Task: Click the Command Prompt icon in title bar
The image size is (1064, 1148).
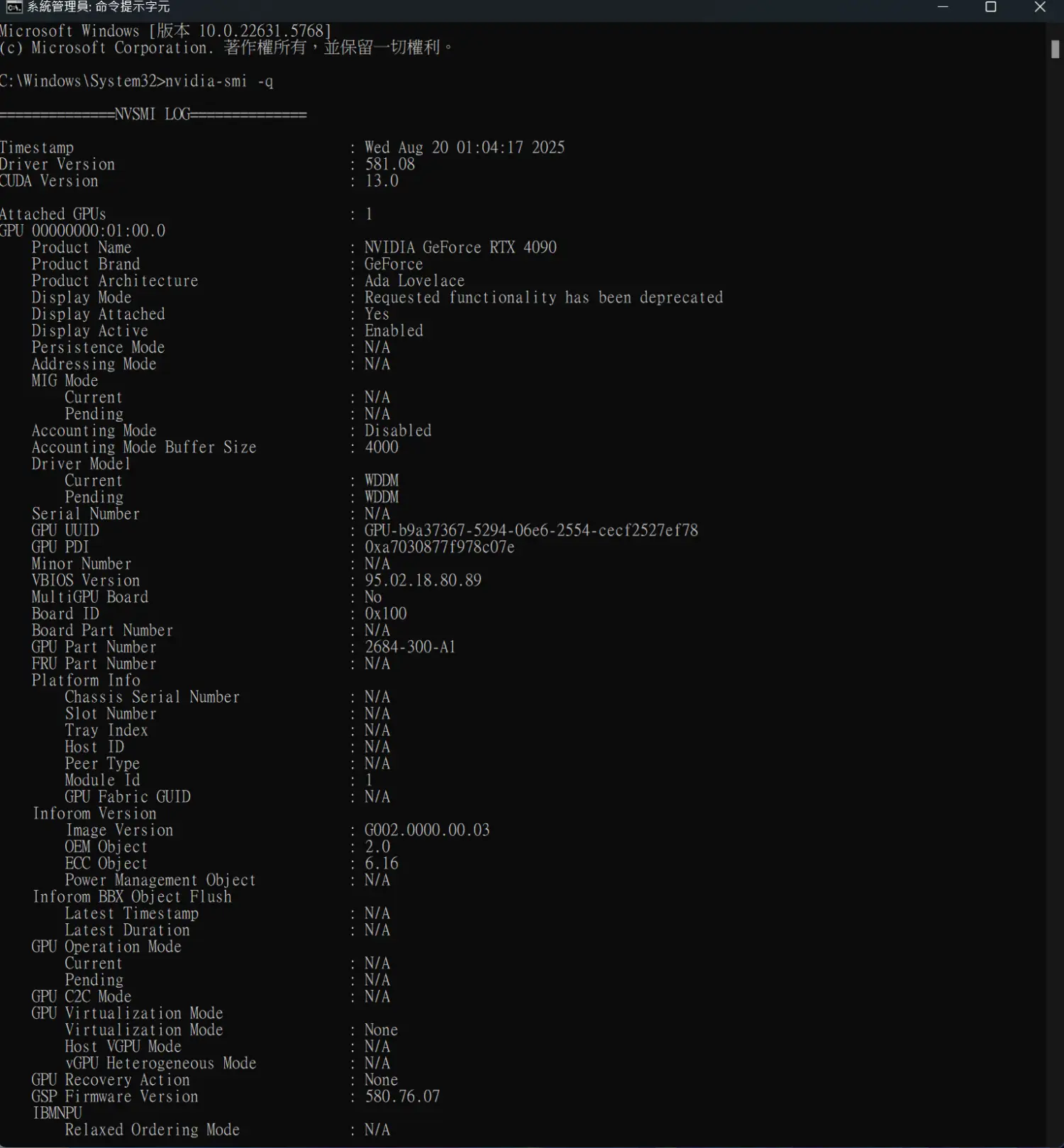Action: [x=13, y=7]
